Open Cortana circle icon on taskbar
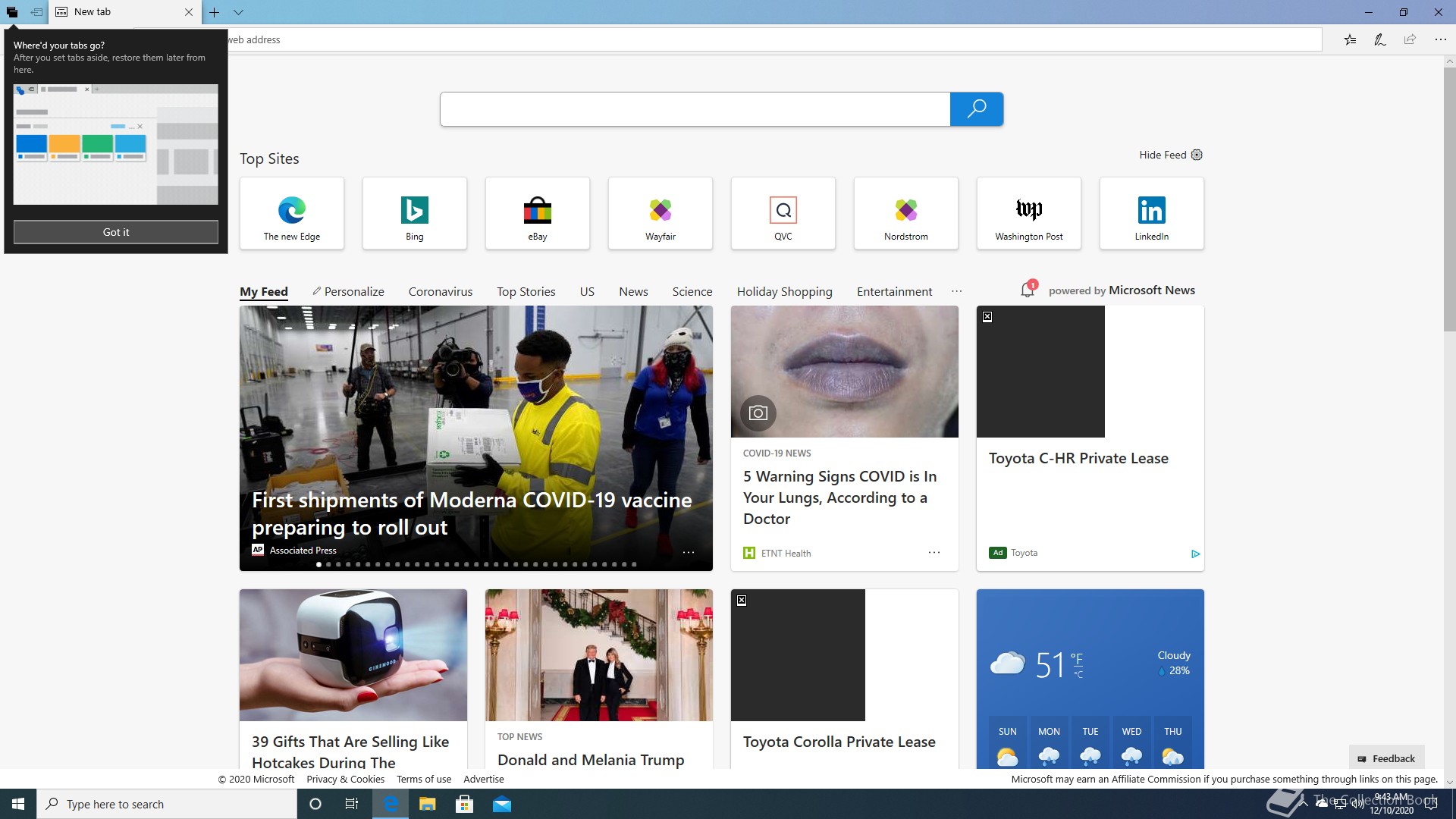 (315, 804)
